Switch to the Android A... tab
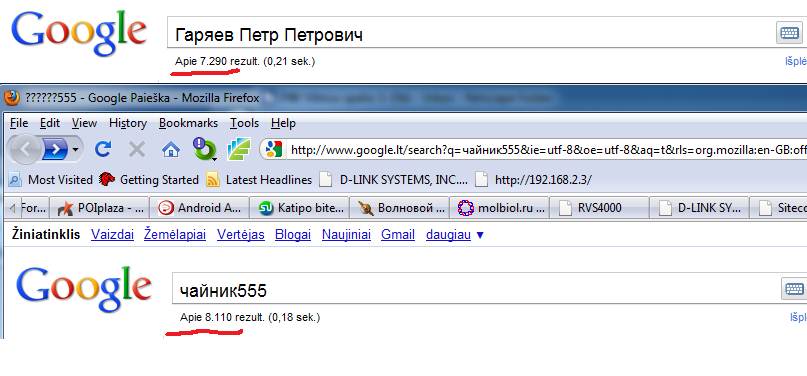Viewport: 807px width, 376px height. (x=199, y=208)
